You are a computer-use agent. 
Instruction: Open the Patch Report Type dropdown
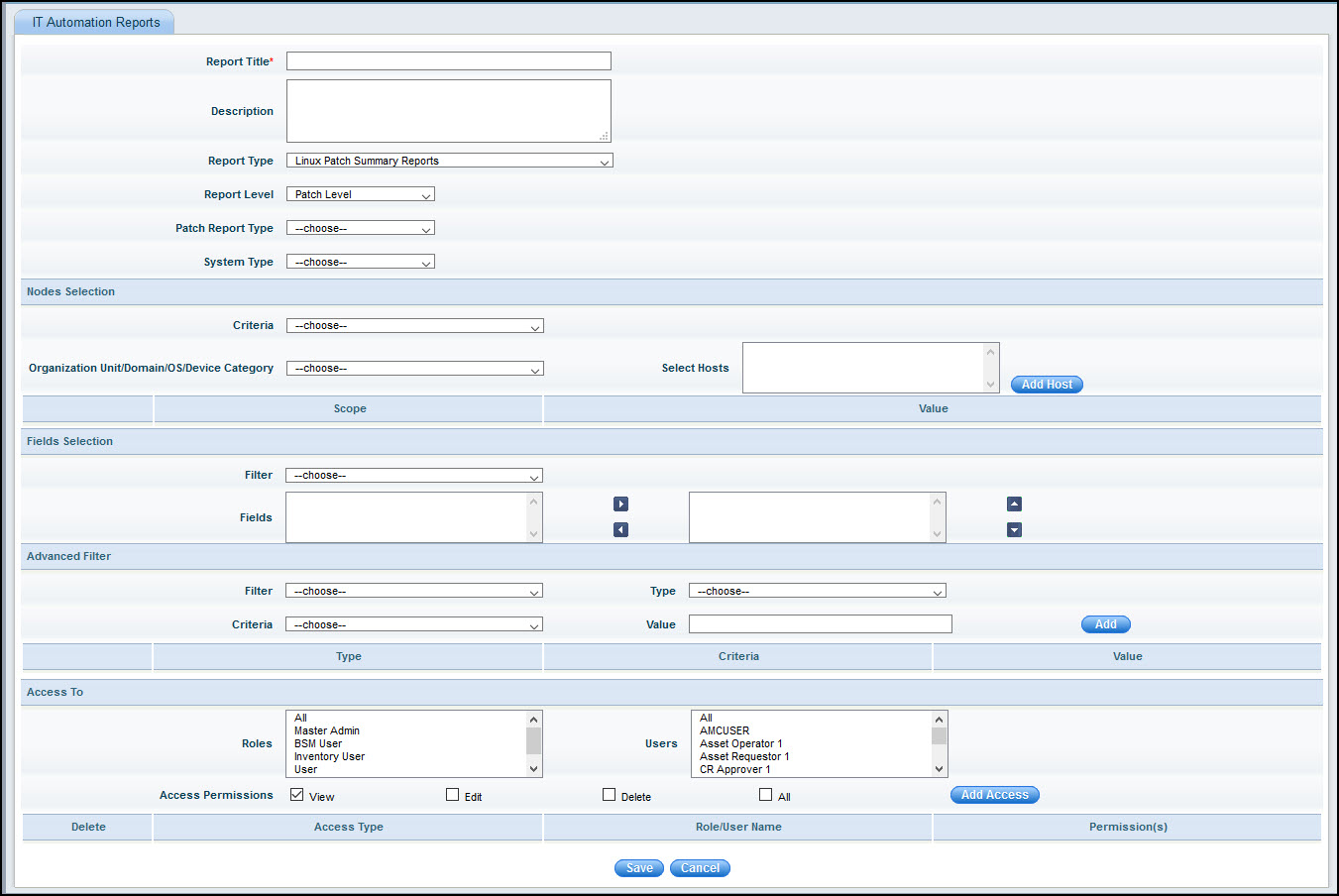click(360, 228)
